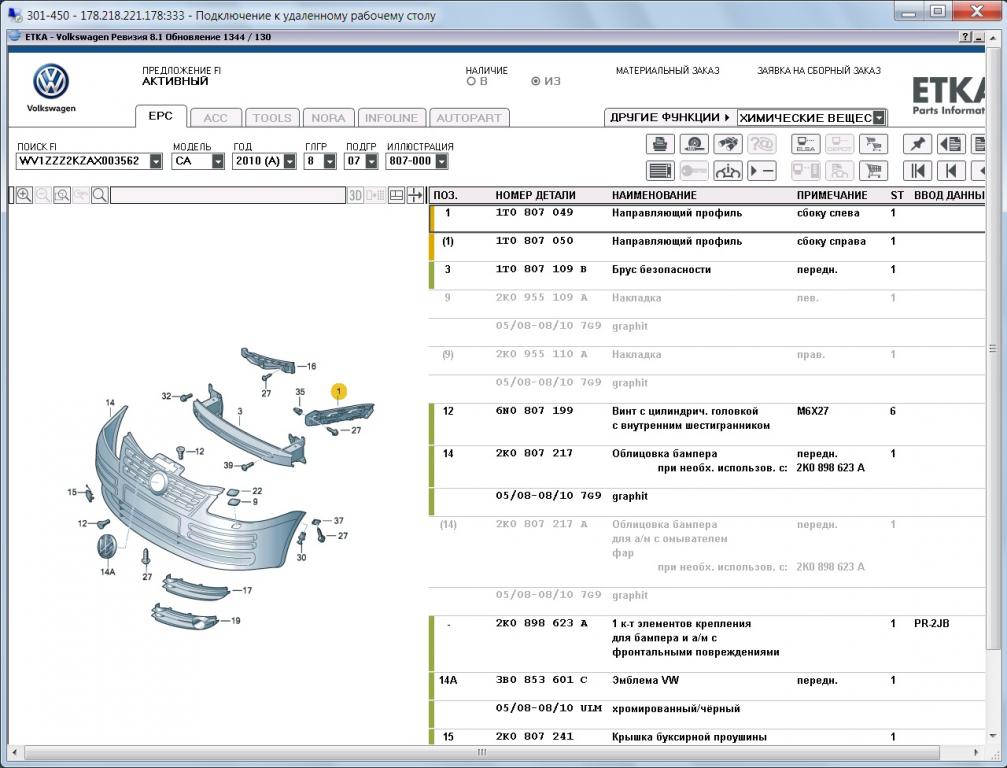Click the plain magnifier search icon
This screenshot has height=768, width=1007.
click(x=100, y=195)
